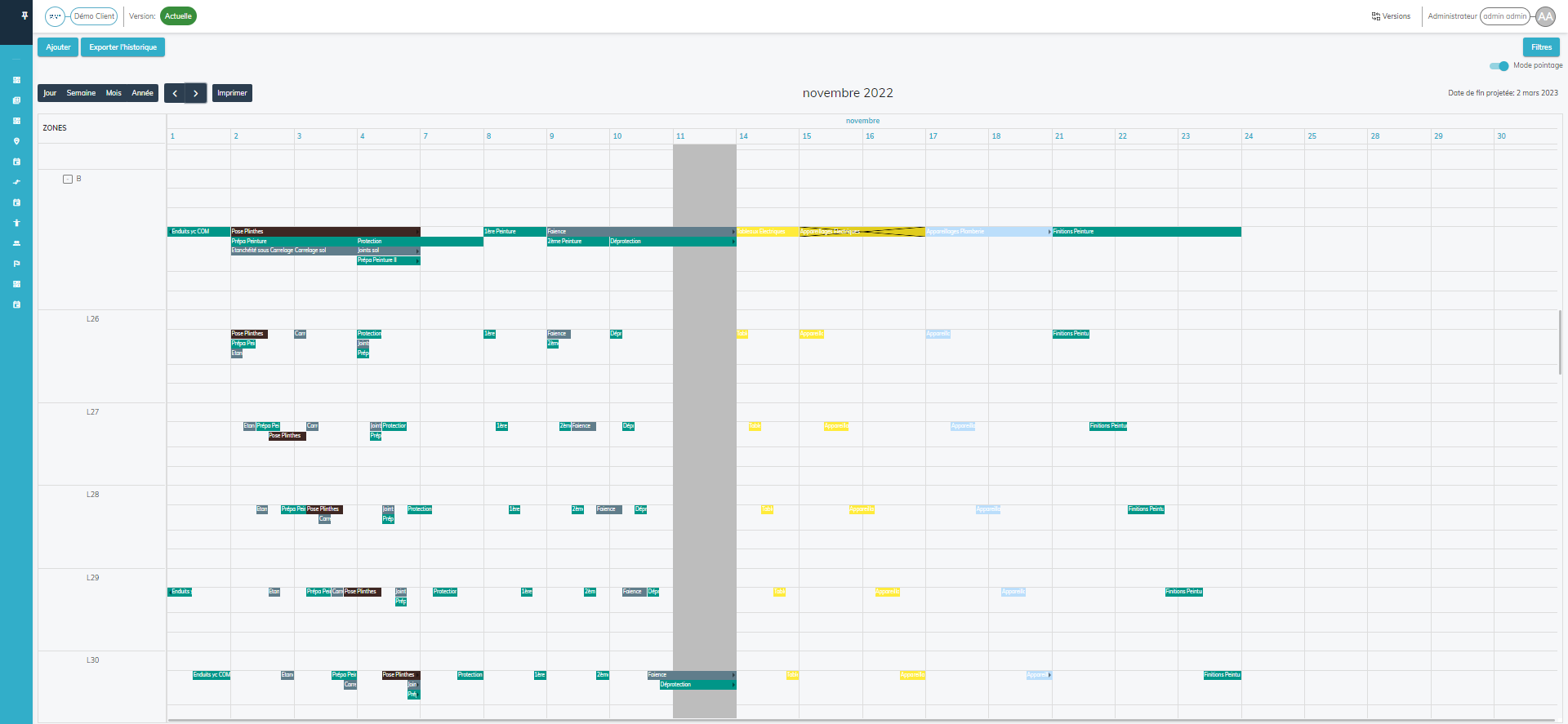Switch to the Année view

click(x=142, y=93)
